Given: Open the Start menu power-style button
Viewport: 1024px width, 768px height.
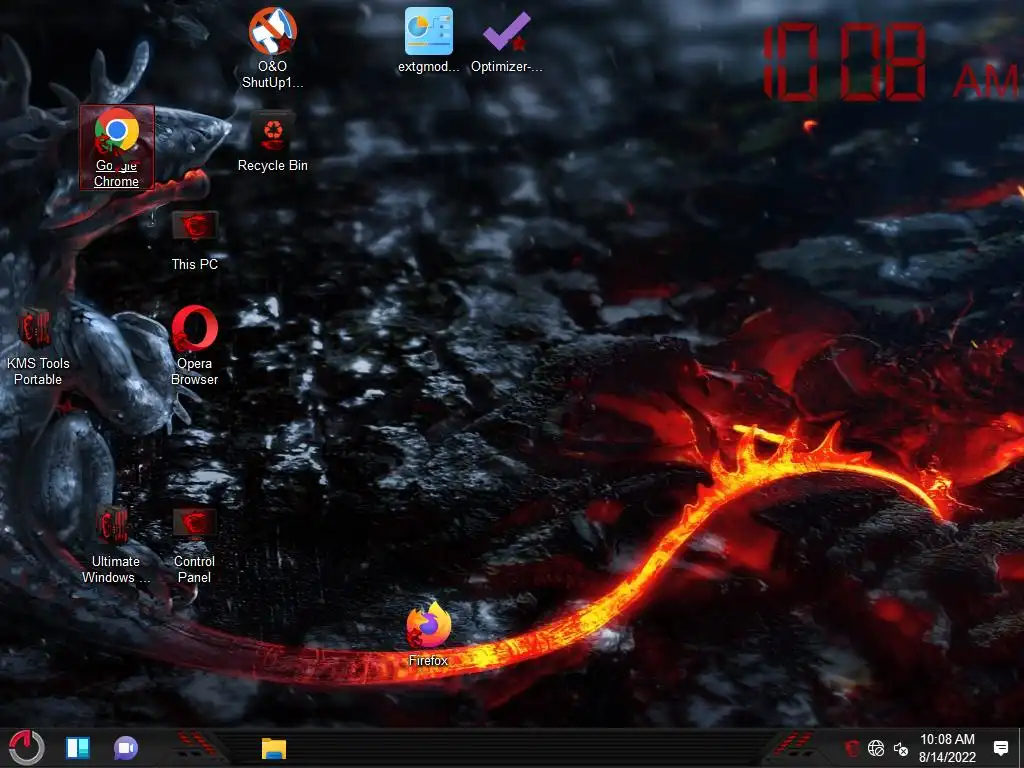Looking at the screenshot, I should click(x=27, y=747).
